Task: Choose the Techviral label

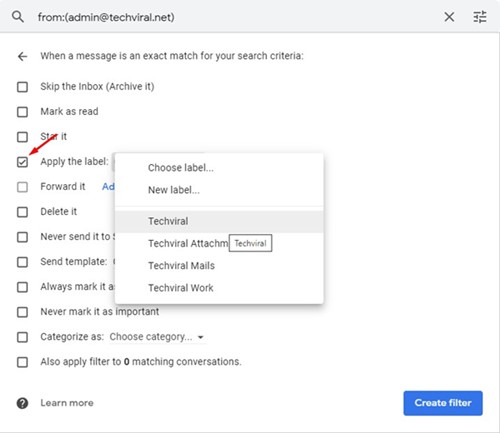Action: pyautogui.click(x=219, y=221)
